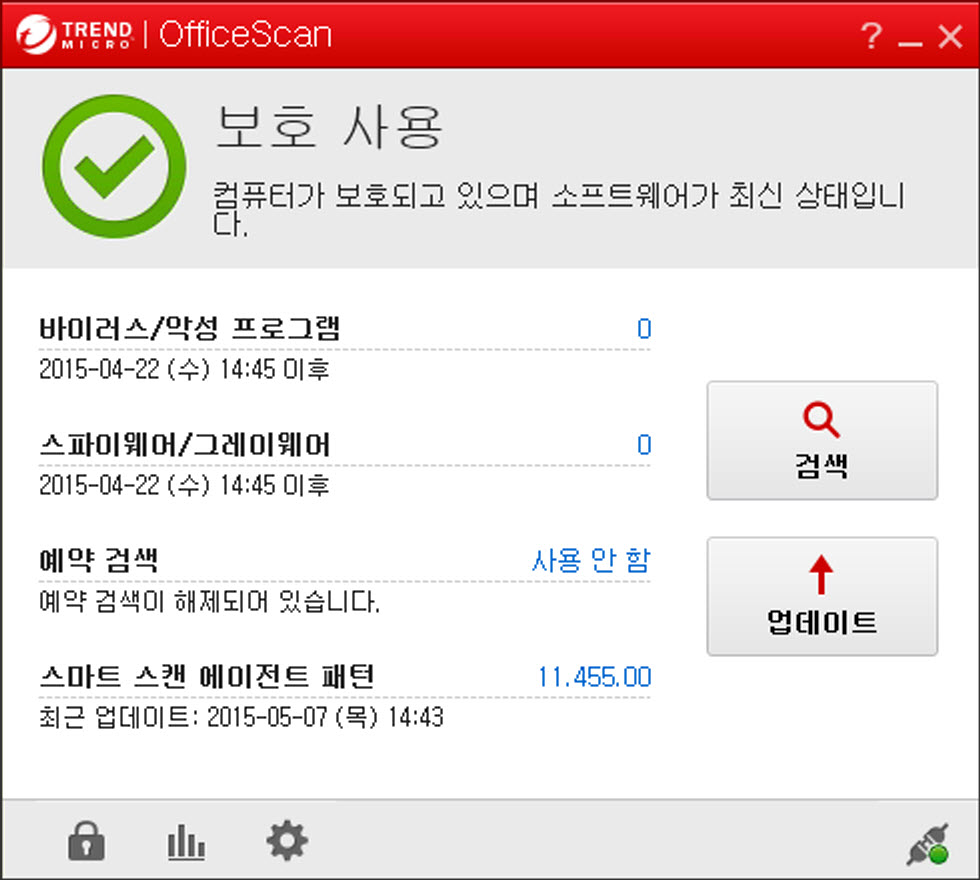Select the 예약 검색 heading
Screen dimensions: 980x880
pos(98,561)
